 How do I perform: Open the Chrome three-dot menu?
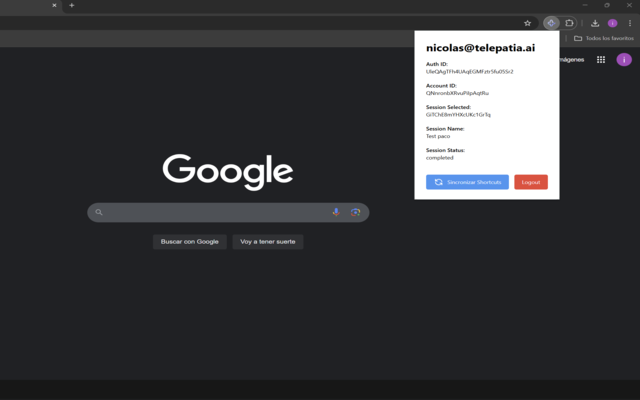[630, 23]
